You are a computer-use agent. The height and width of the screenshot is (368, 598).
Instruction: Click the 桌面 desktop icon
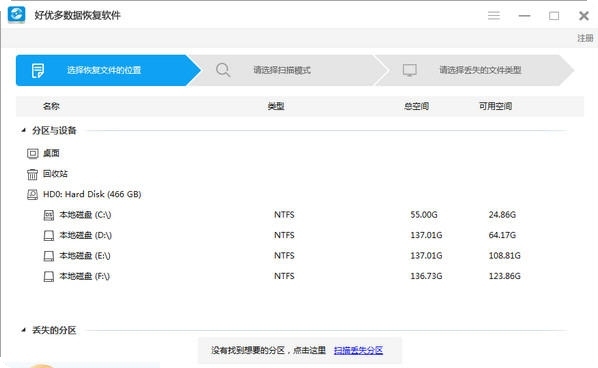(32, 153)
